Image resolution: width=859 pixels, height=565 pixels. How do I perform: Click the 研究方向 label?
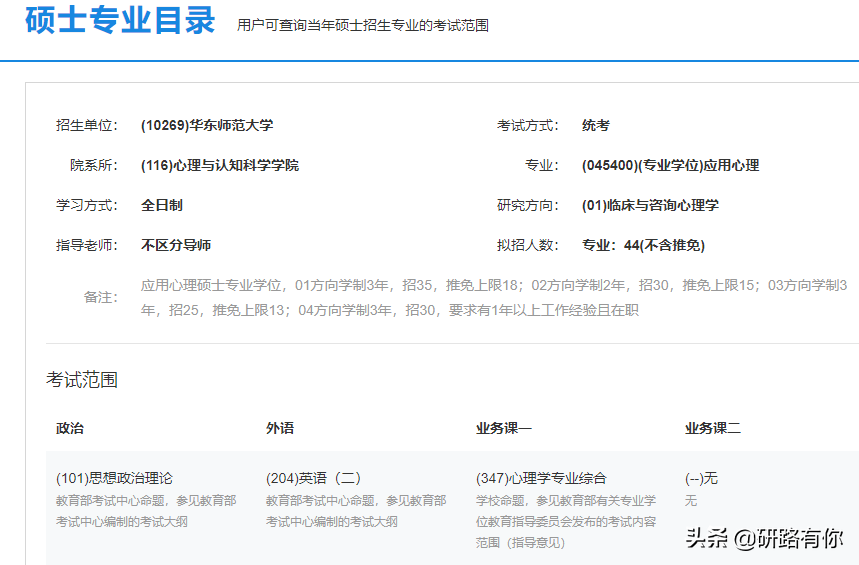[528, 206]
